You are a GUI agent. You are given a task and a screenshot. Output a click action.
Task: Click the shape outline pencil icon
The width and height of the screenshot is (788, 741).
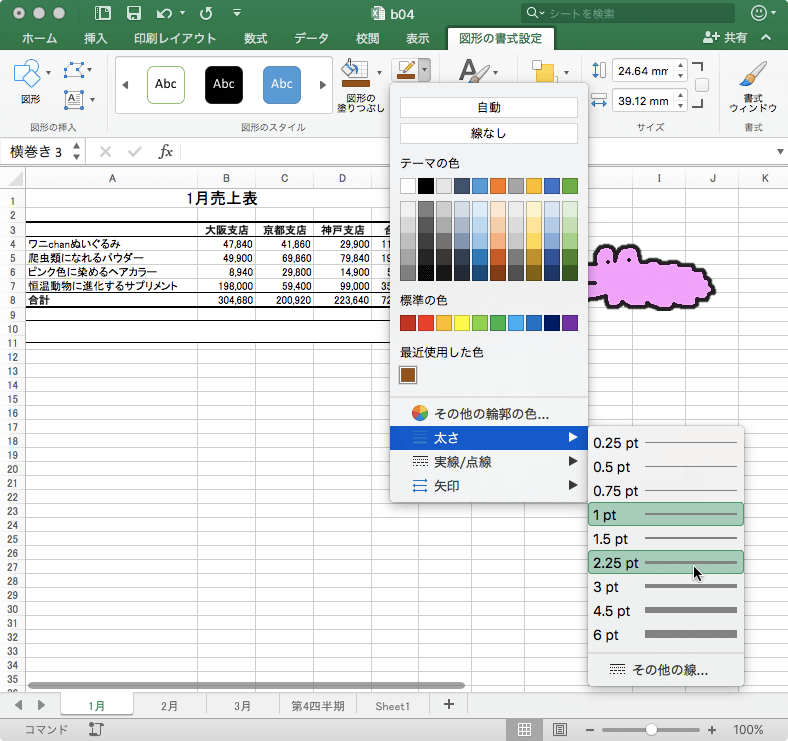[x=406, y=70]
